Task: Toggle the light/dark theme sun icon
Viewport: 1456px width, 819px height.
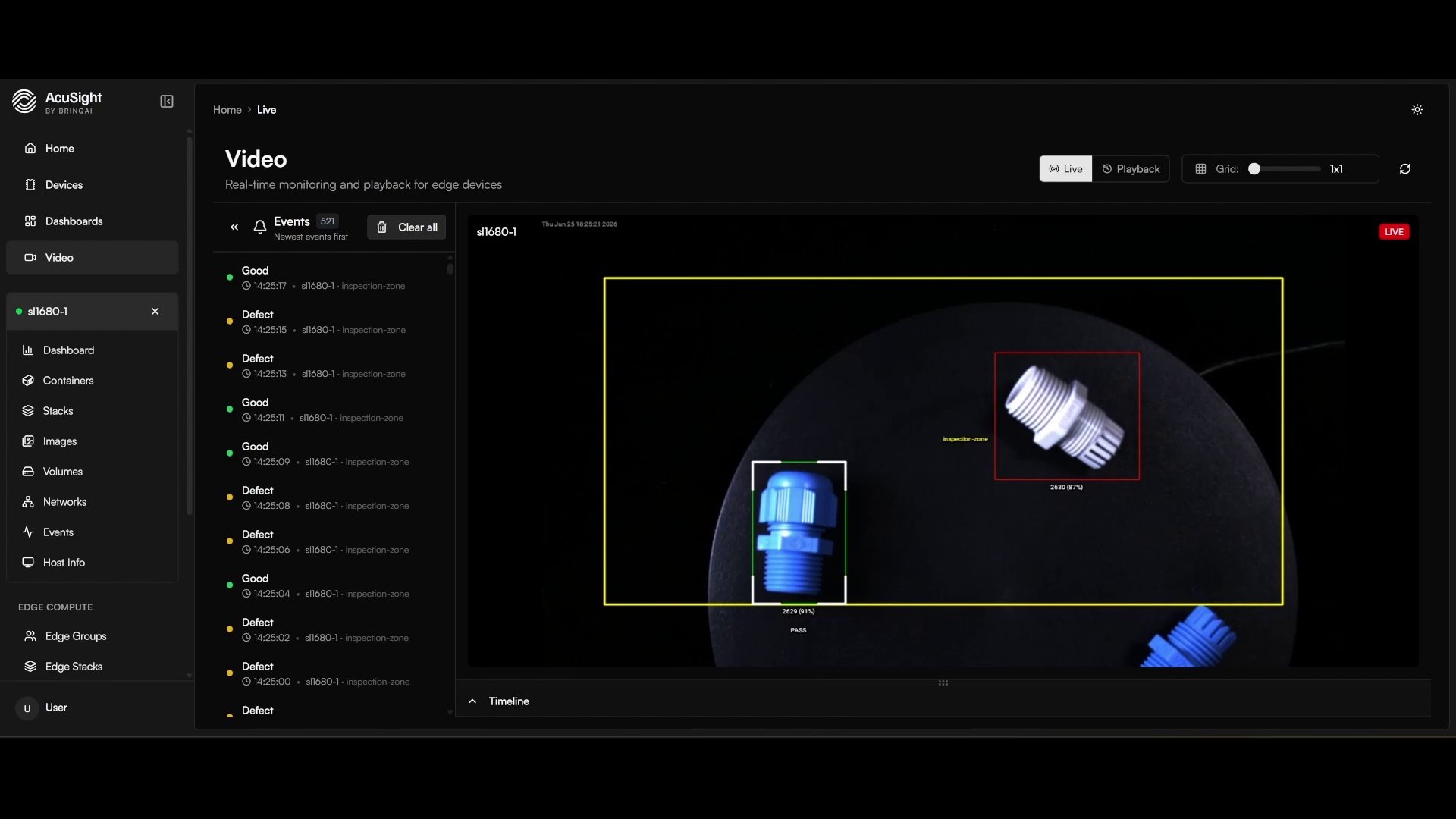Action: click(1417, 110)
